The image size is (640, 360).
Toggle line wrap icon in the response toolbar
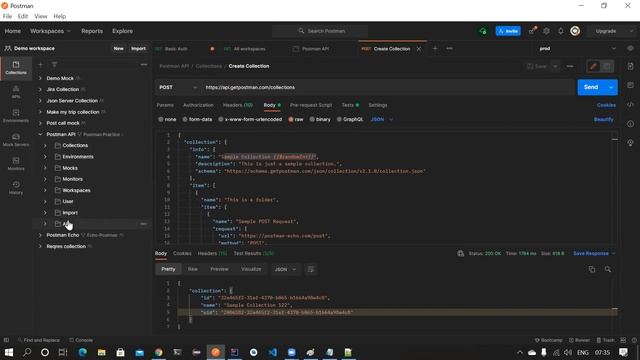point(311,269)
